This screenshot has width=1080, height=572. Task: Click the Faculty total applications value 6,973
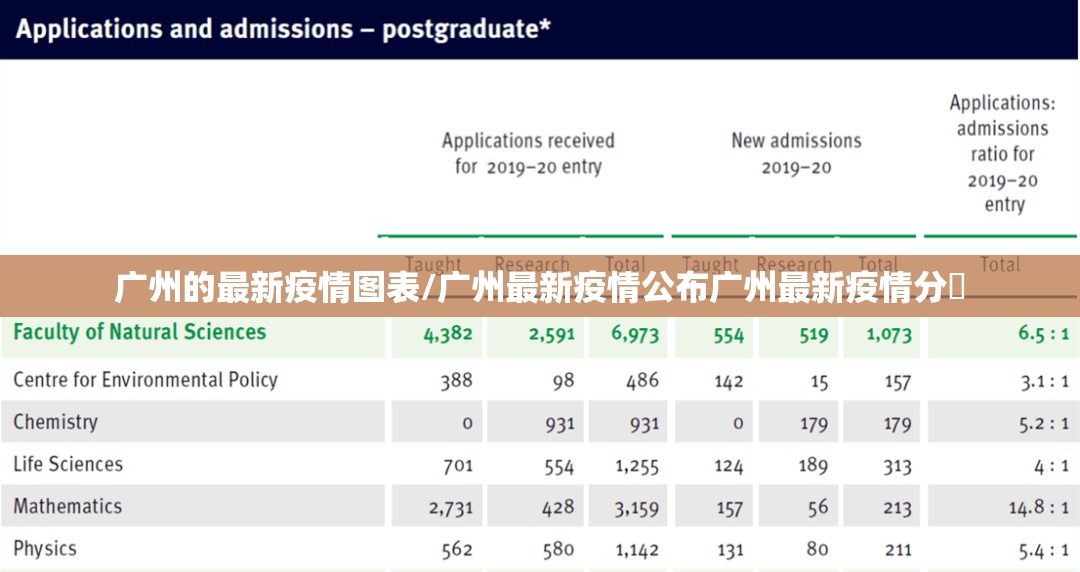point(636,335)
